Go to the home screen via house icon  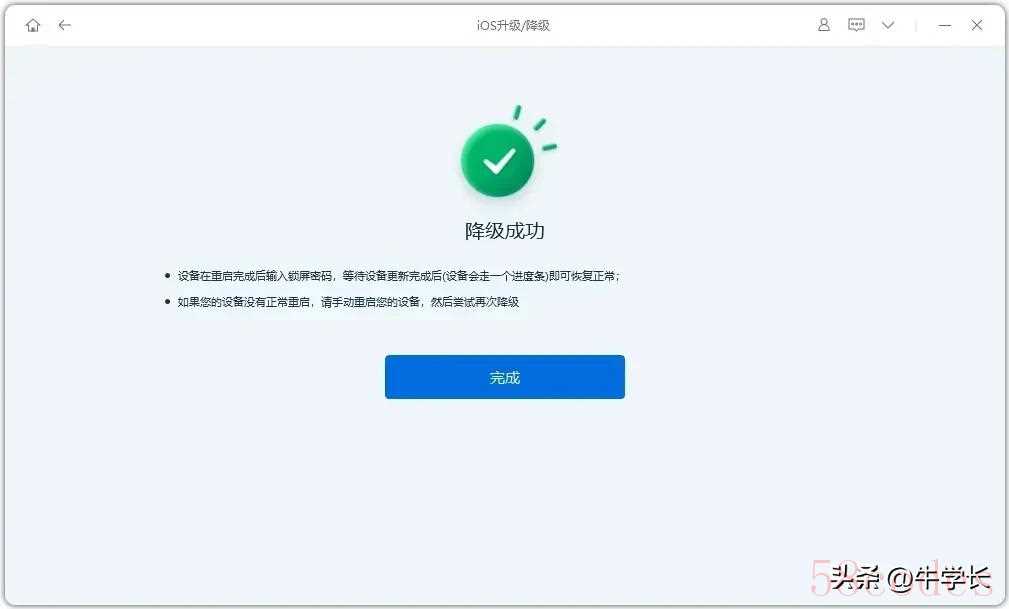tap(33, 25)
